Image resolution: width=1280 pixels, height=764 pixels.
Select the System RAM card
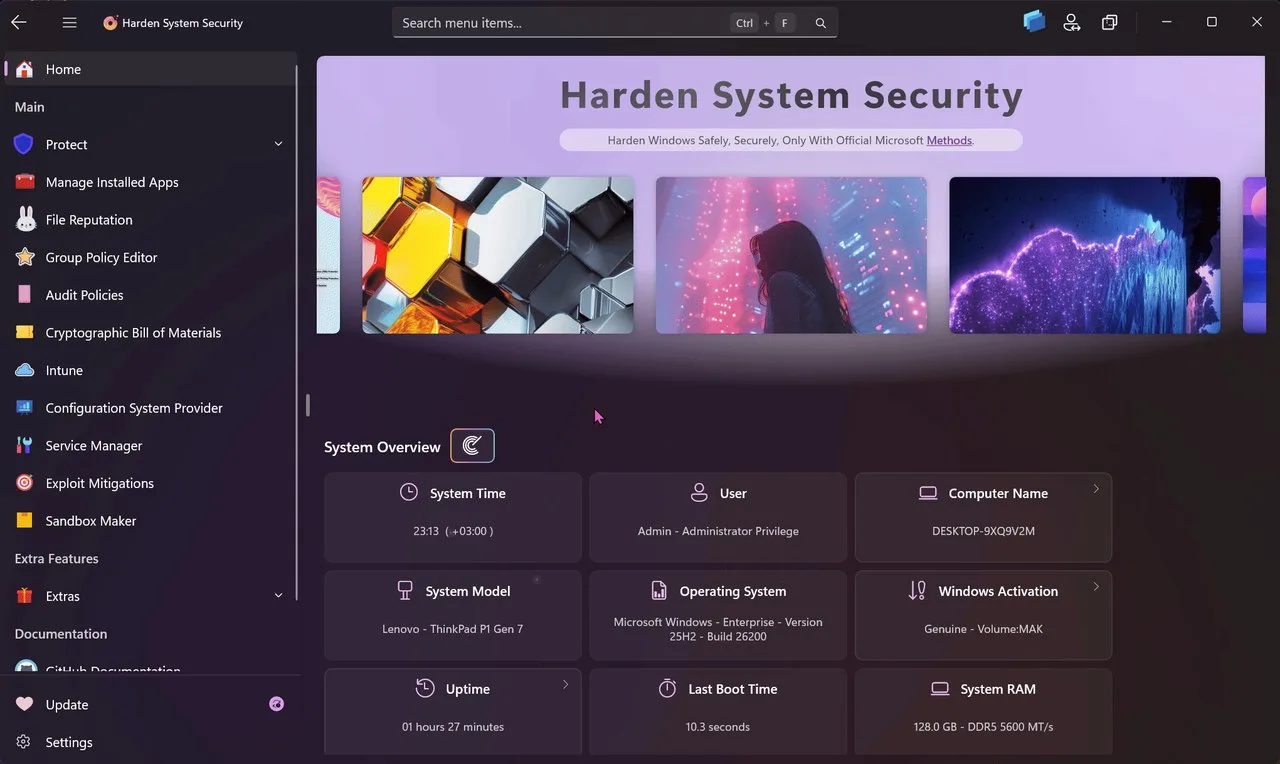[x=983, y=712]
